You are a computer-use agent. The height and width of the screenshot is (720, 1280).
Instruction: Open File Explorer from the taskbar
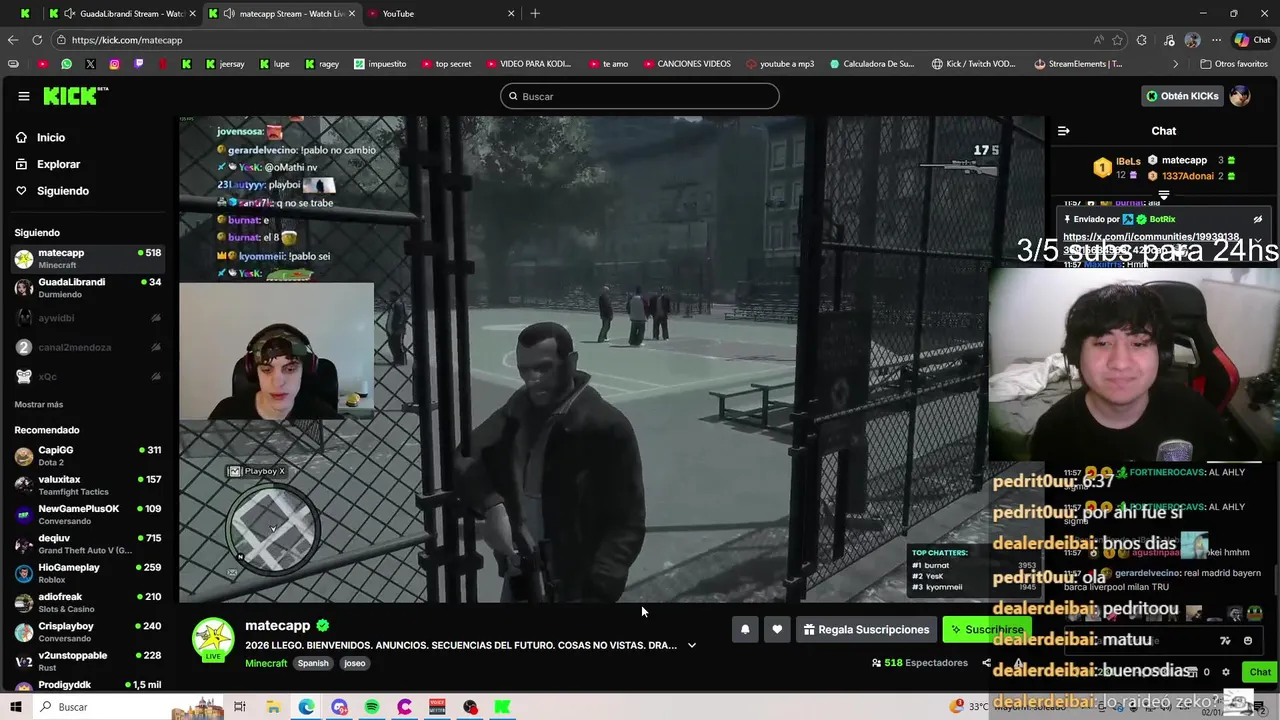pyautogui.click(x=273, y=707)
